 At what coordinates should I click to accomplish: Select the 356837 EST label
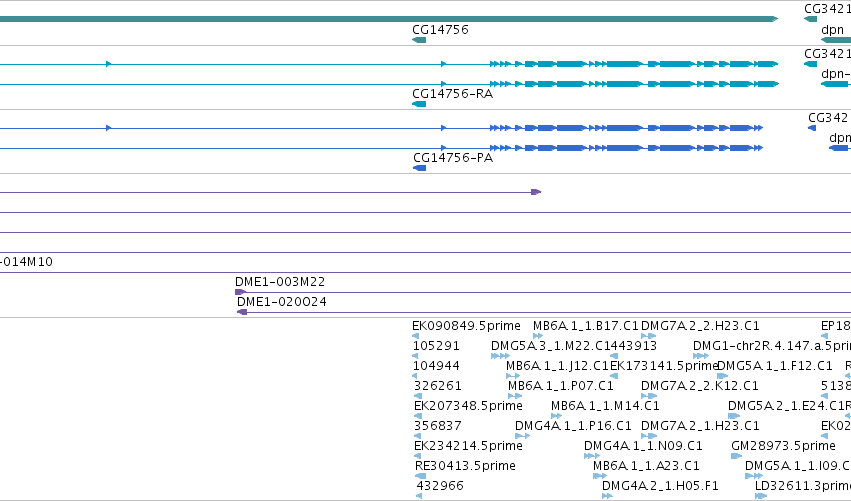pos(438,426)
